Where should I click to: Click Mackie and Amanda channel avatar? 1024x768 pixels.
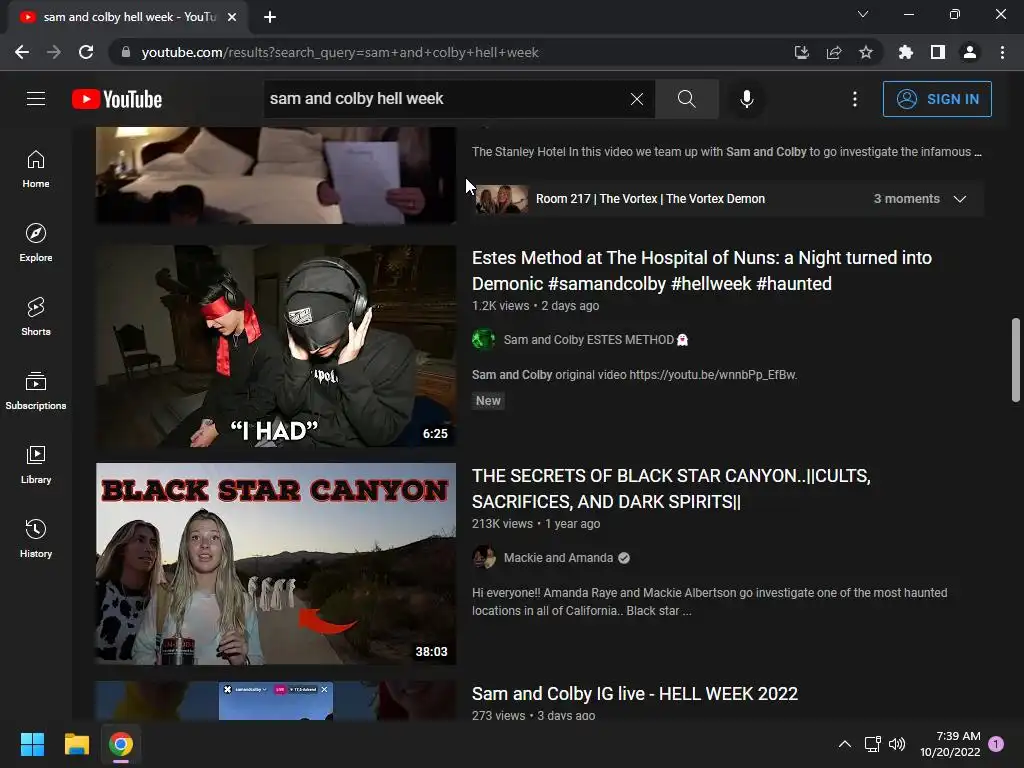(x=483, y=558)
